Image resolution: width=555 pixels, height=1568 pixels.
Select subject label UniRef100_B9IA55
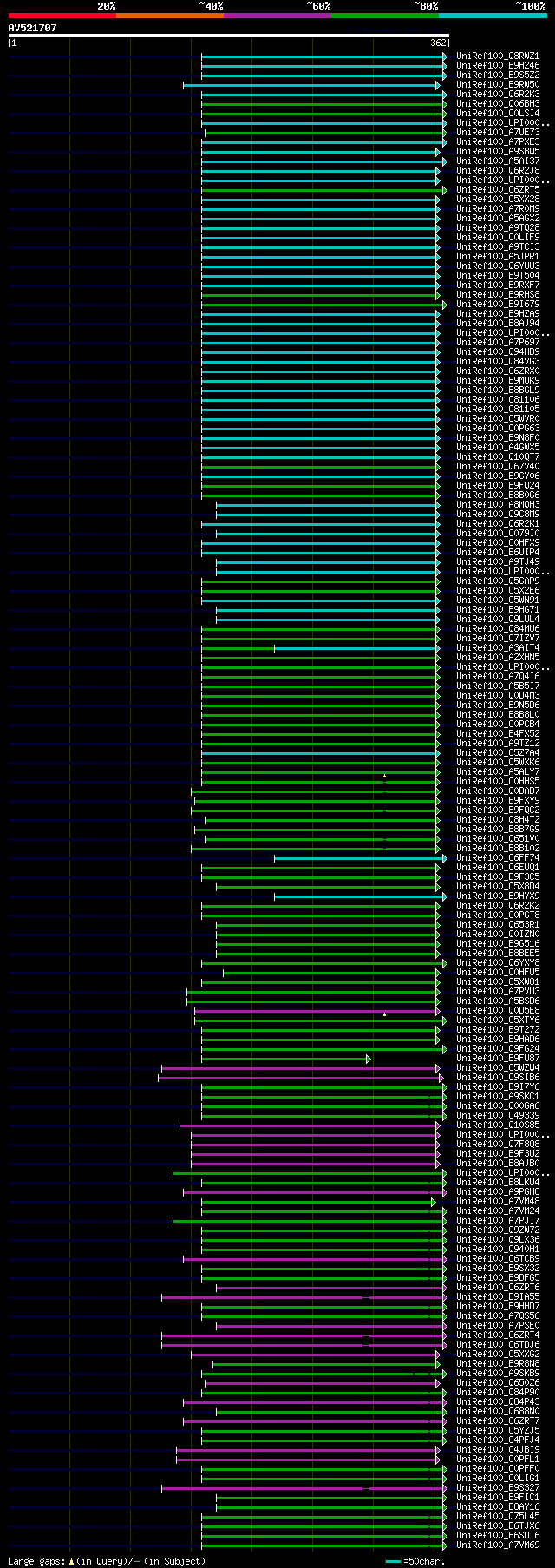click(x=498, y=1296)
